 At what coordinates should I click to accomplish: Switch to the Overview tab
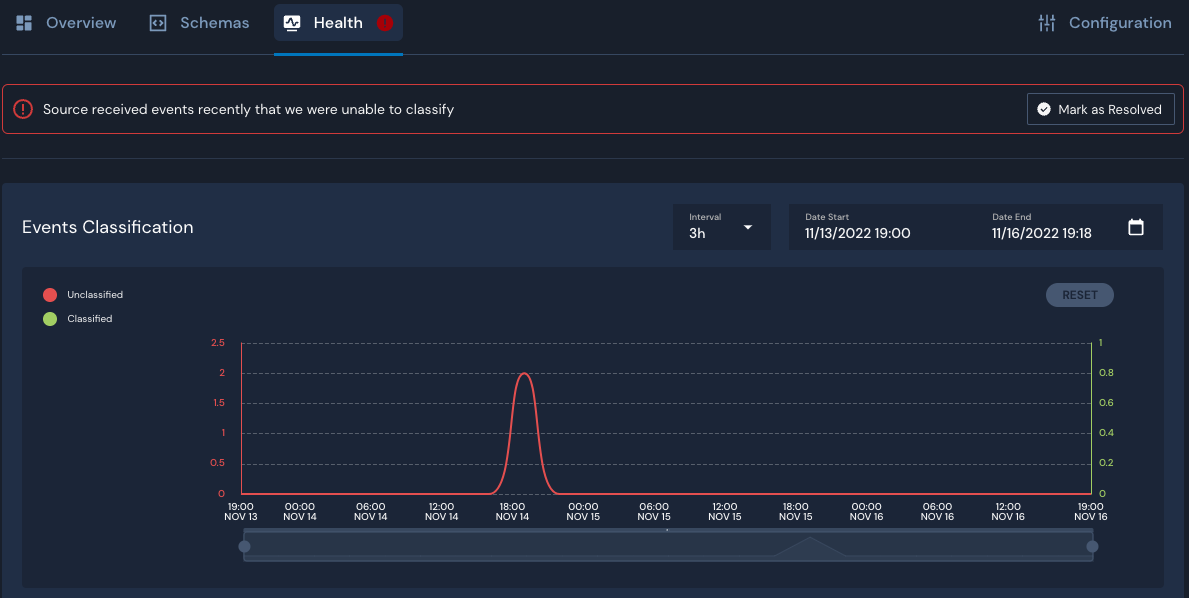click(80, 23)
